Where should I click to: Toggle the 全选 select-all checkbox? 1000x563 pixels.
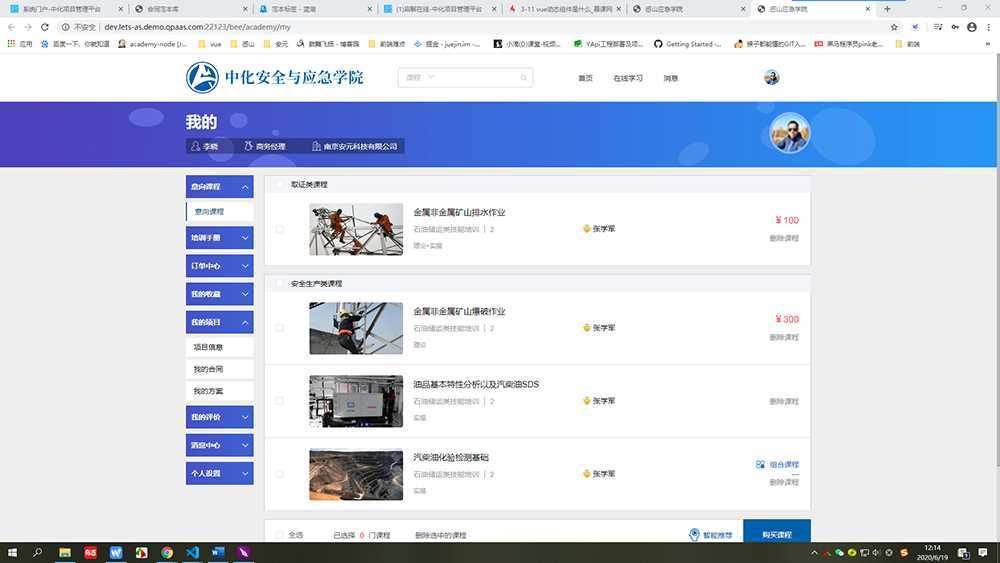(280, 535)
